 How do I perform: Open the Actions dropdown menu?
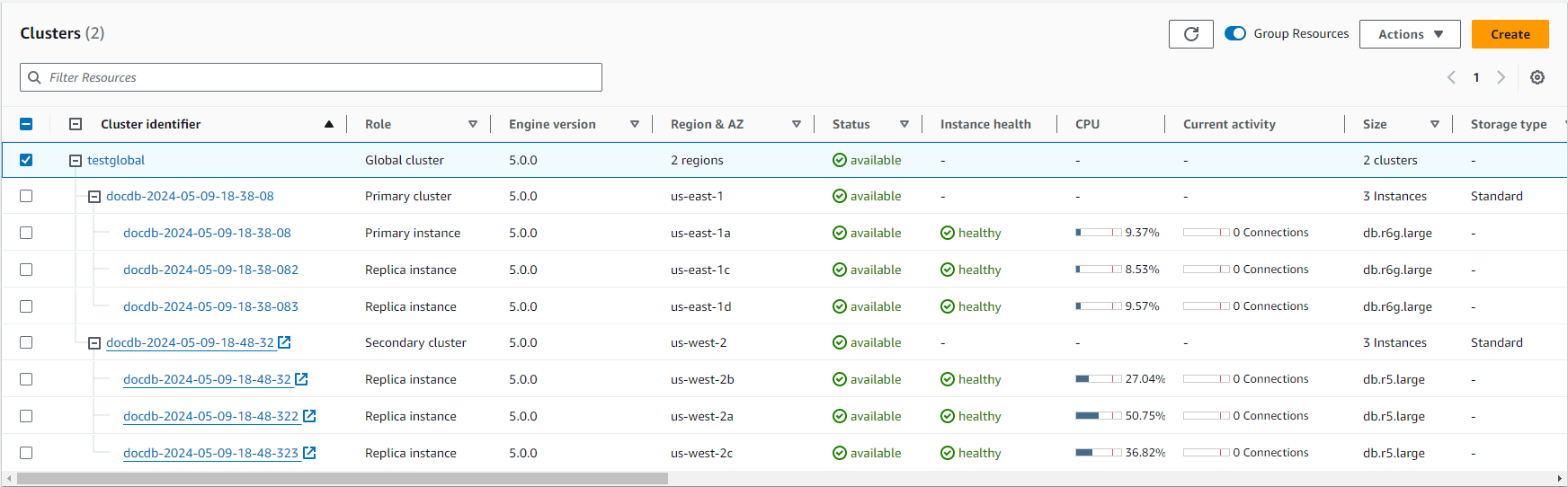(1409, 34)
